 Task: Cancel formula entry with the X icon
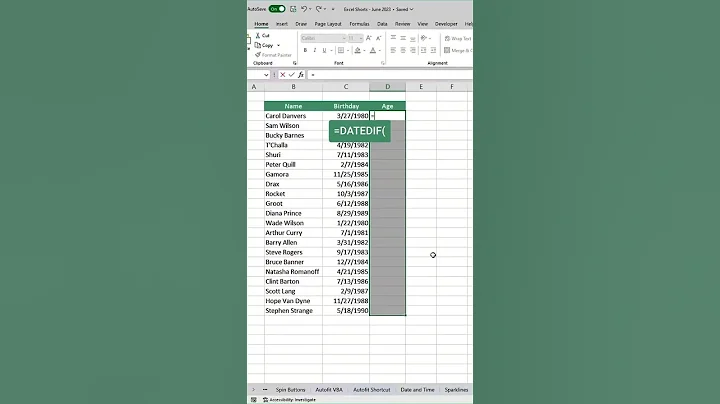282,75
